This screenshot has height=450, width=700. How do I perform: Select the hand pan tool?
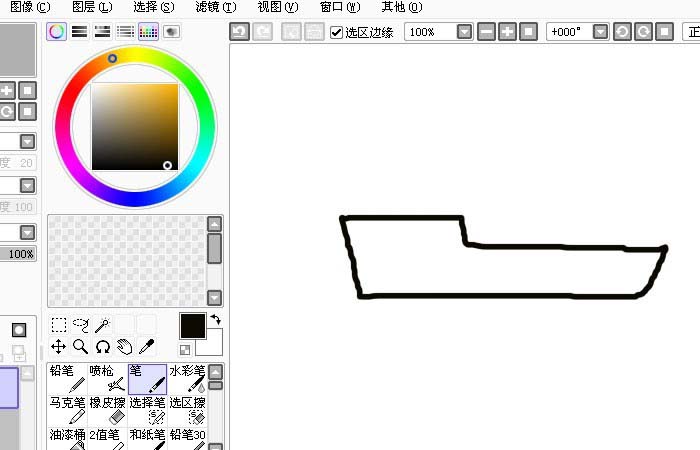click(124, 347)
